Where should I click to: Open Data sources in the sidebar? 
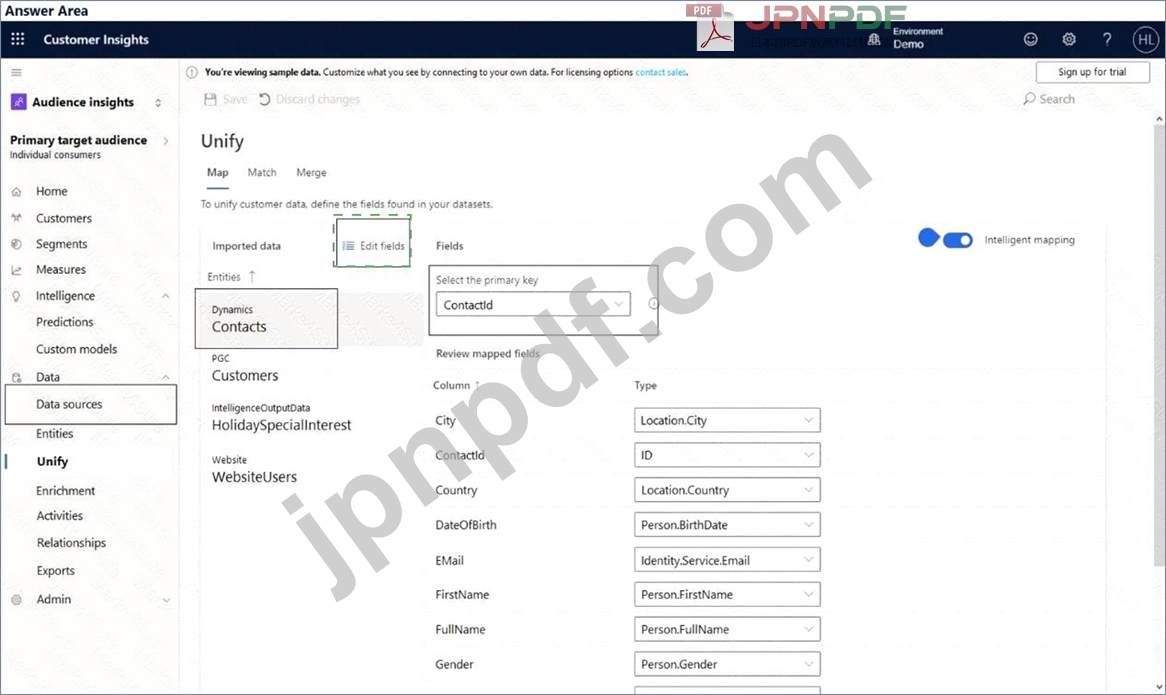click(x=69, y=404)
